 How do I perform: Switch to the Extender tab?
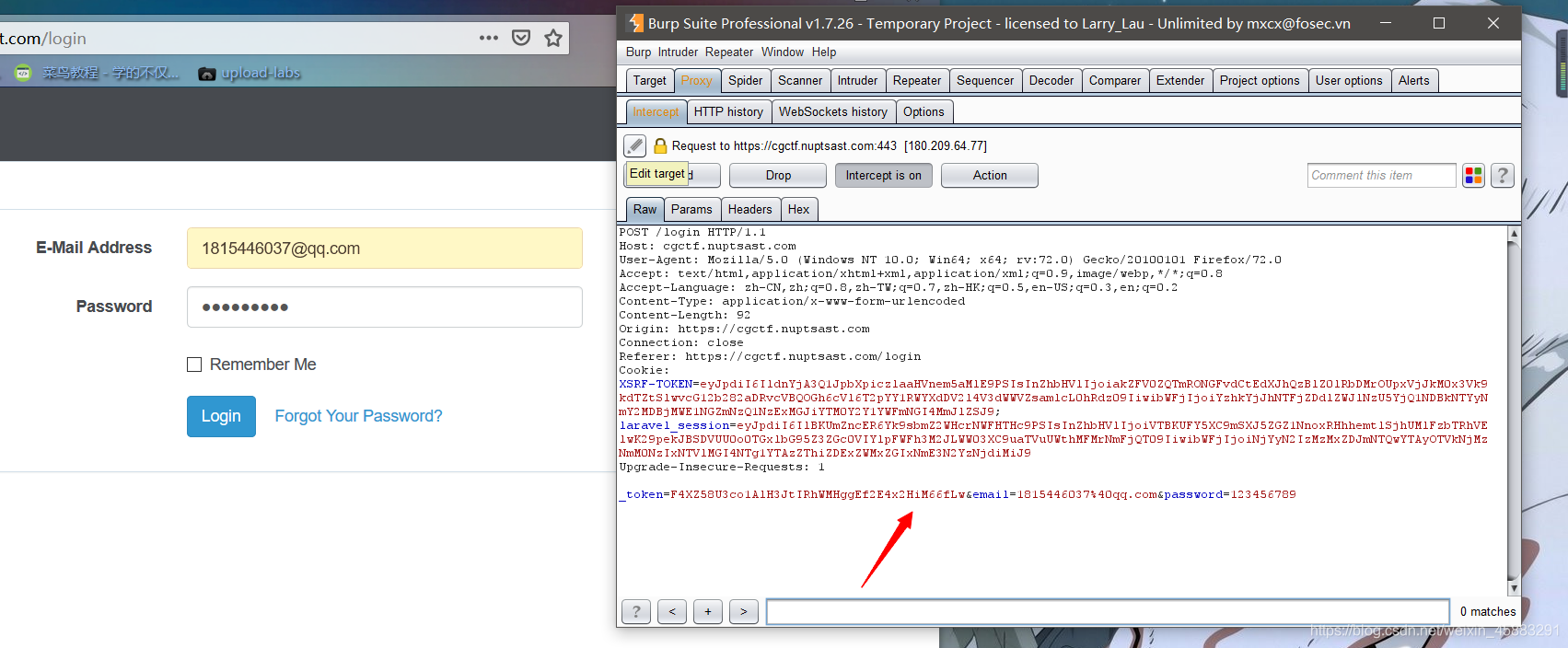pyautogui.click(x=1180, y=81)
